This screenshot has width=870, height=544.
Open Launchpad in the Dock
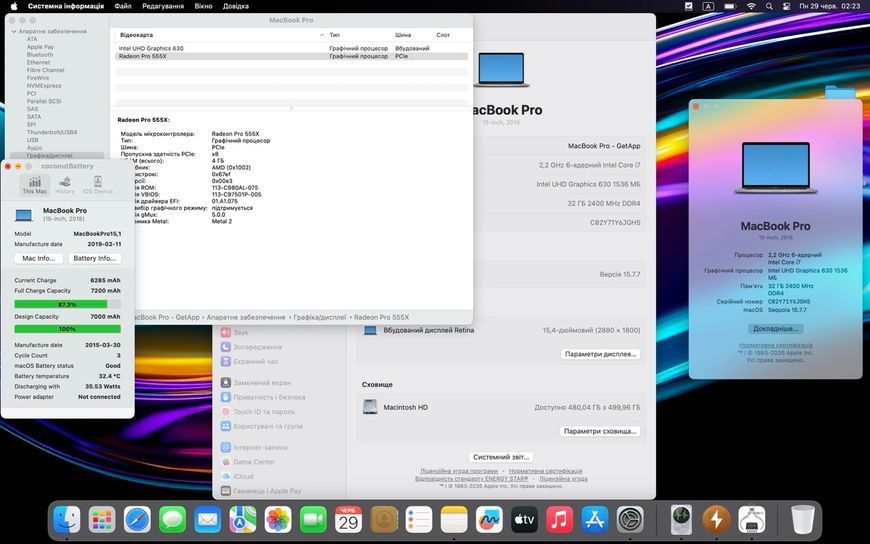coord(102,520)
